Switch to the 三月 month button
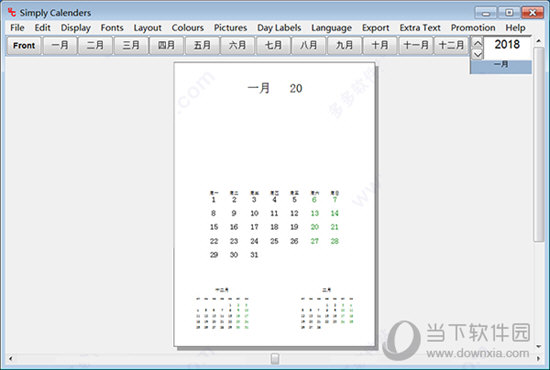The image size is (550, 370). 131,46
